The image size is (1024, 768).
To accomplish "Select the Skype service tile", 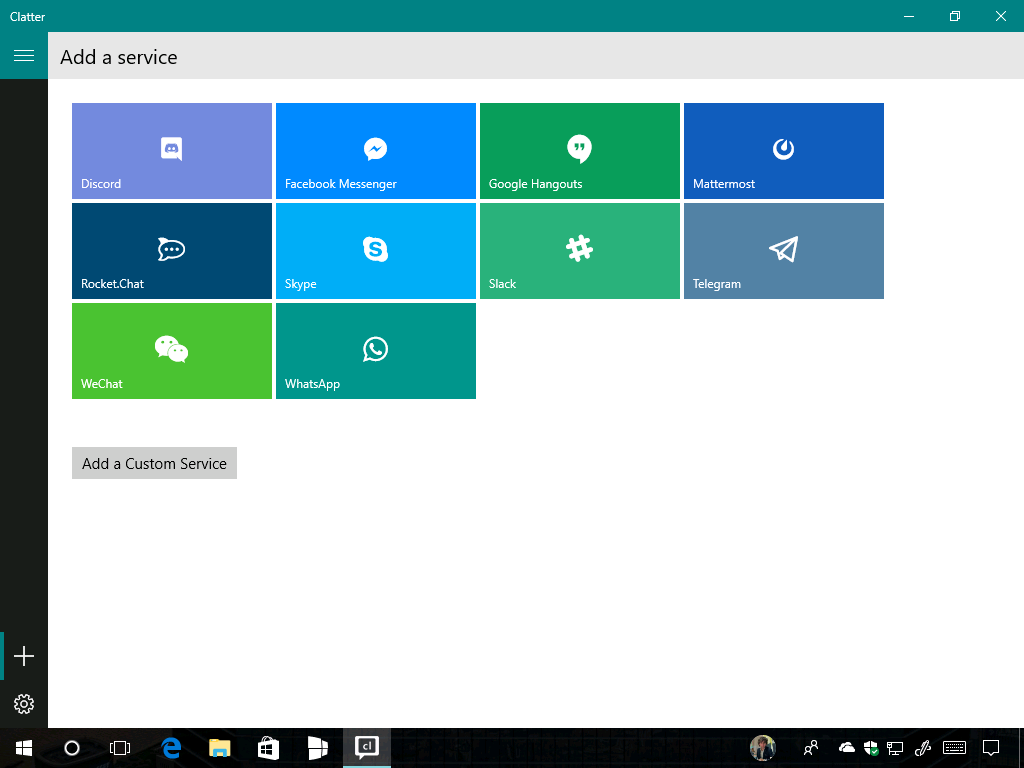I will tap(376, 251).
